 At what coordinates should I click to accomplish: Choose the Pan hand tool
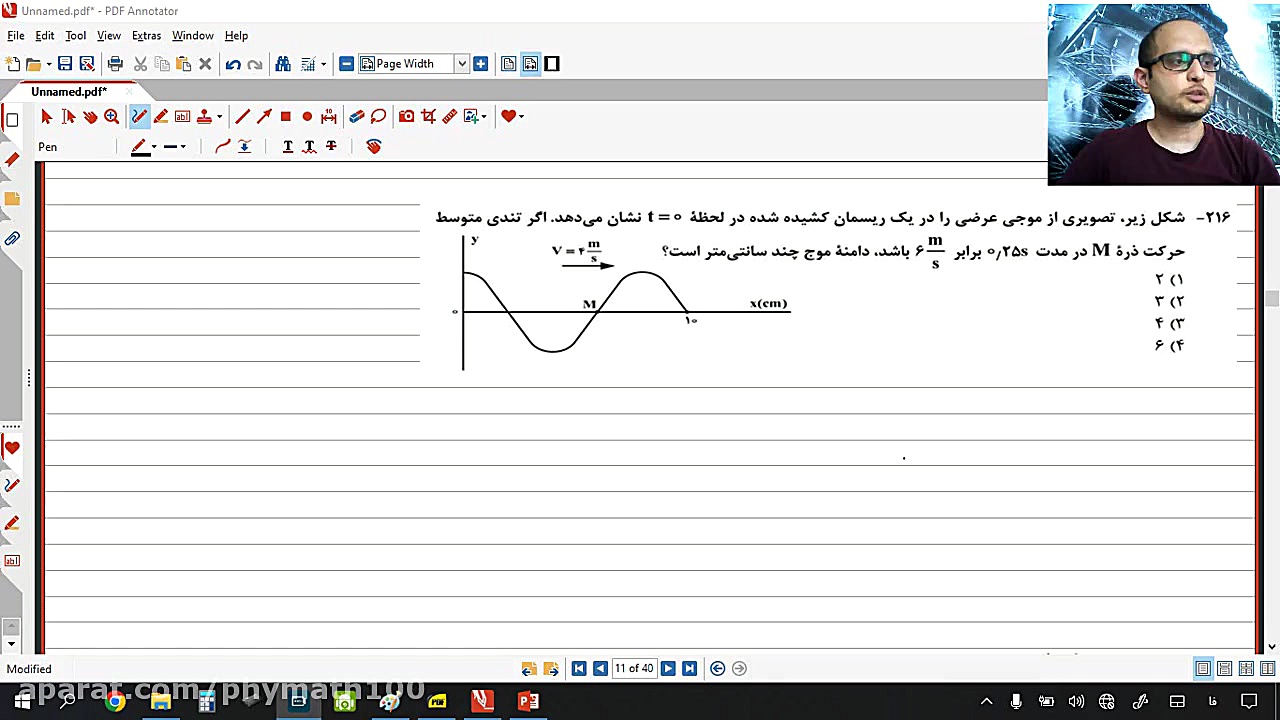click(x=90, y=117)
